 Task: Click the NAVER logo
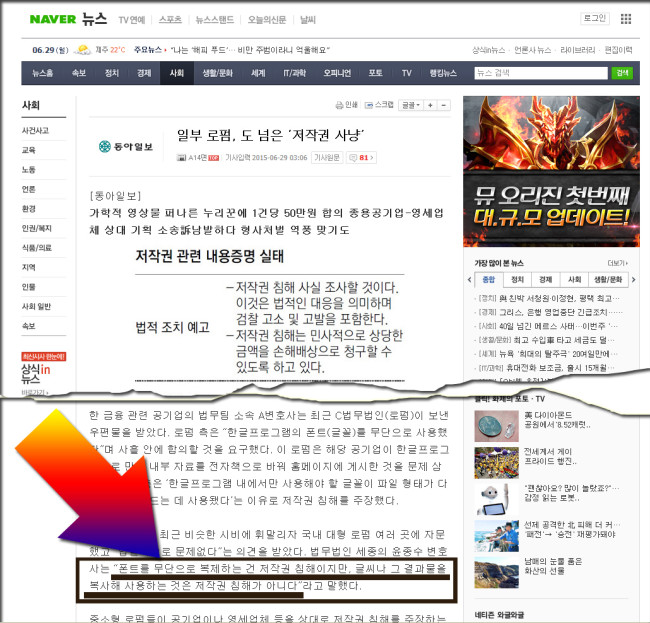click(50, 19)
